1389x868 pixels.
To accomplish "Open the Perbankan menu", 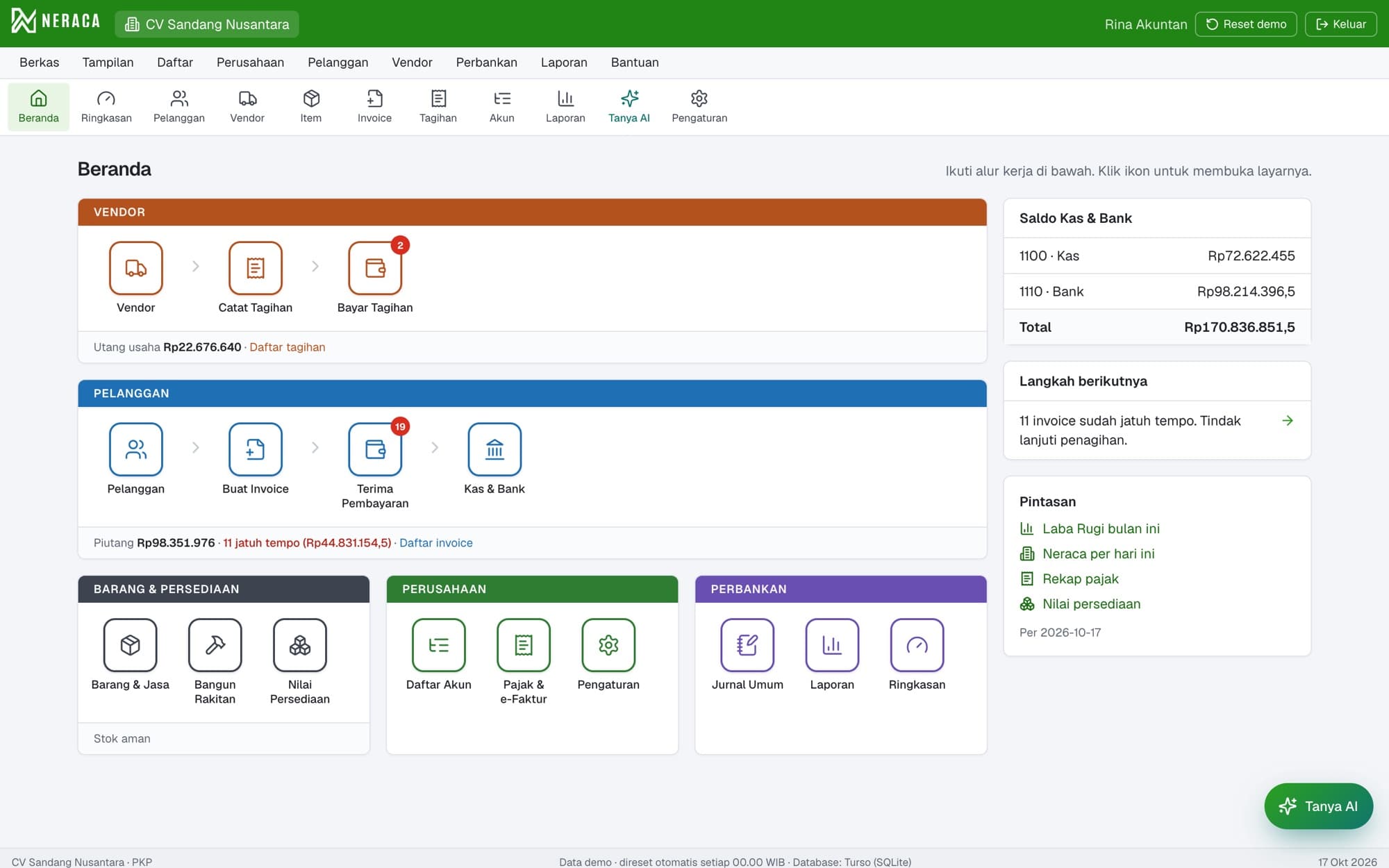I will click(486, 62).
